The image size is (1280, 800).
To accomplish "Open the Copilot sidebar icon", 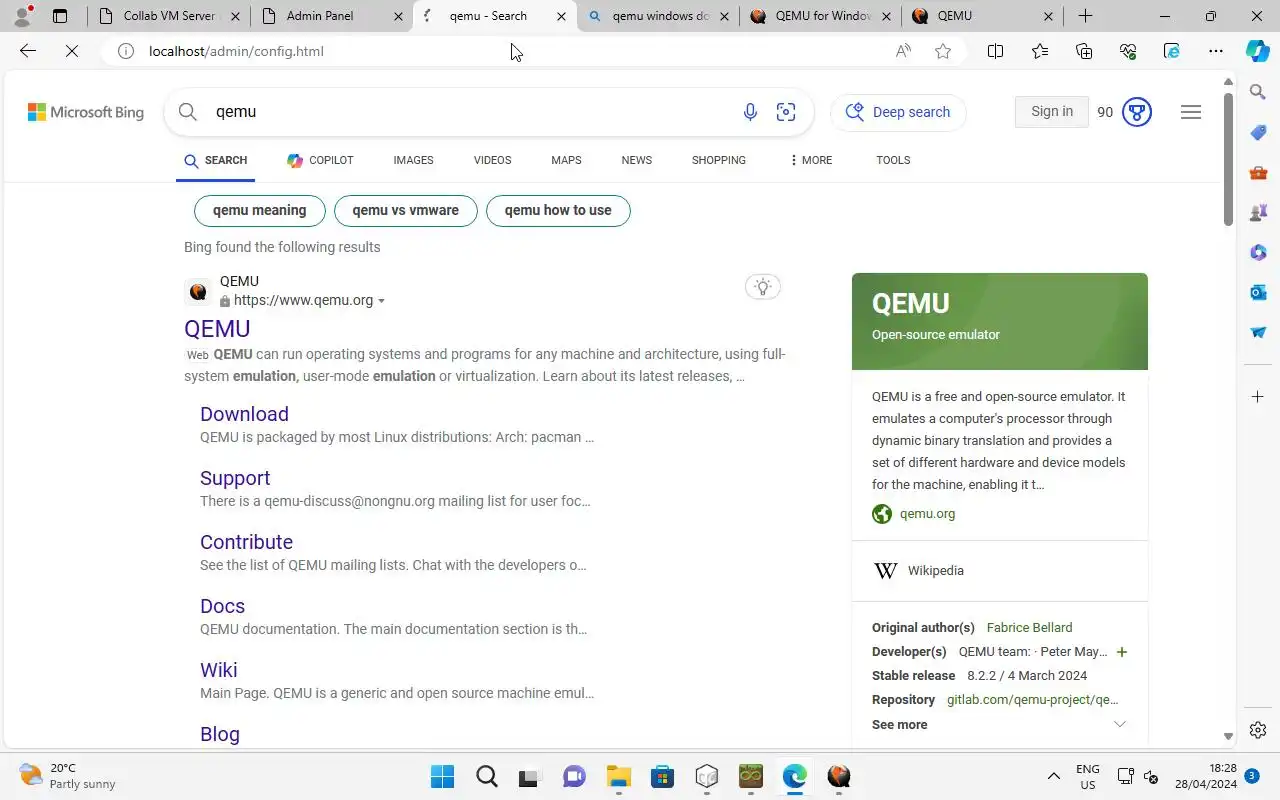I will click(x=1258, y=51).
